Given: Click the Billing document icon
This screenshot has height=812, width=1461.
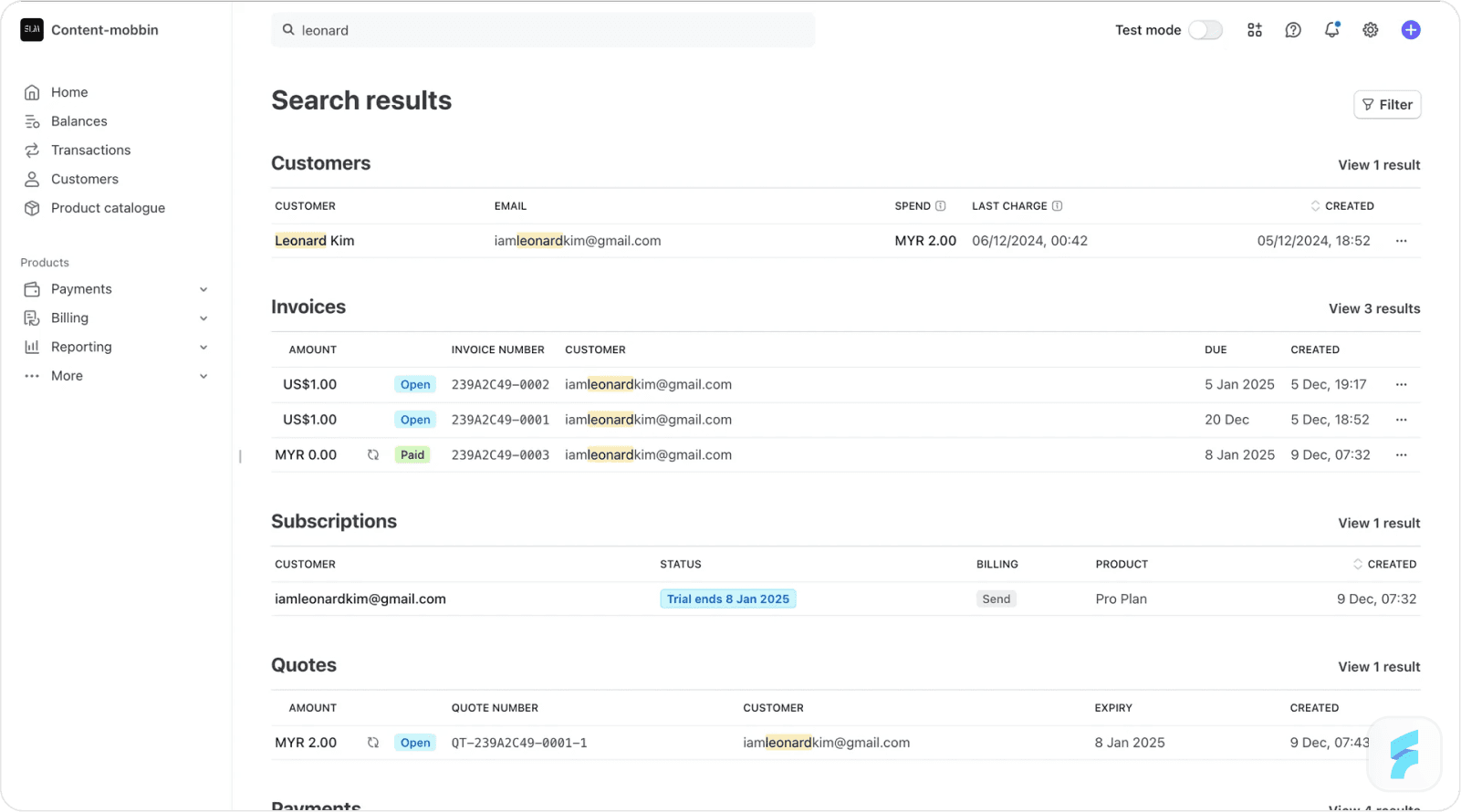Looking at the screenshot, I should pos(32,318).
